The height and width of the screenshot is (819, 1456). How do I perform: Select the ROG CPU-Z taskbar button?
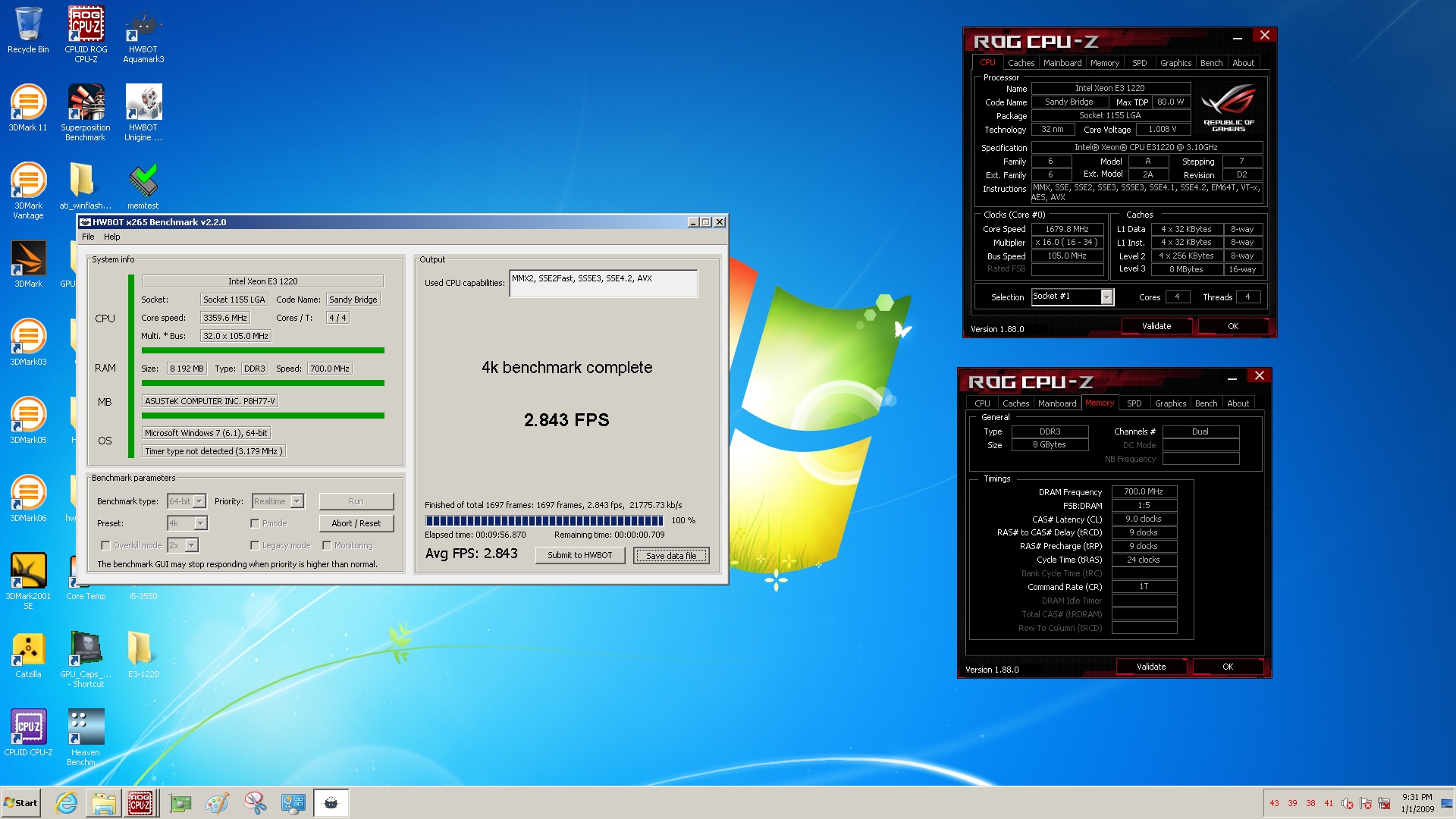(x=140, y=803)
